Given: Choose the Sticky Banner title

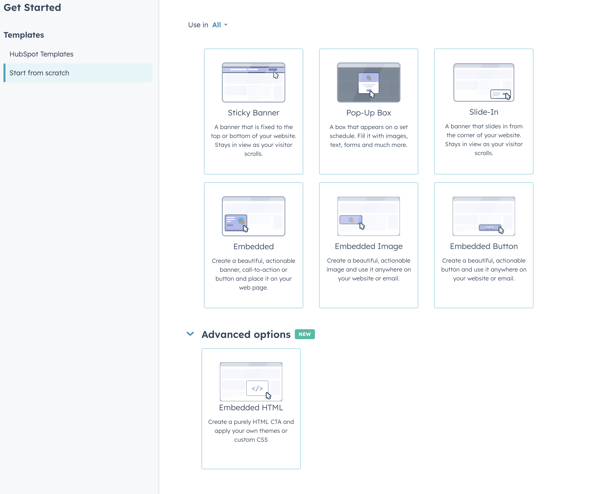Looking at the screenshot, I should click(254, 113).
